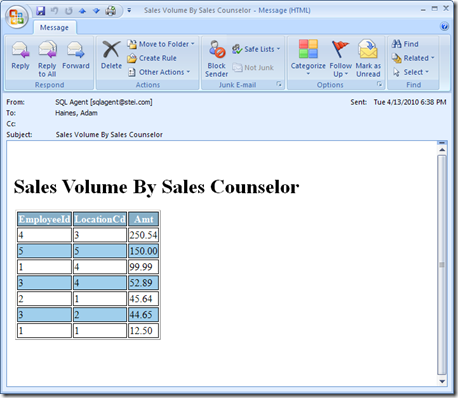Click the Not Junk button

[x=253, y=68]
